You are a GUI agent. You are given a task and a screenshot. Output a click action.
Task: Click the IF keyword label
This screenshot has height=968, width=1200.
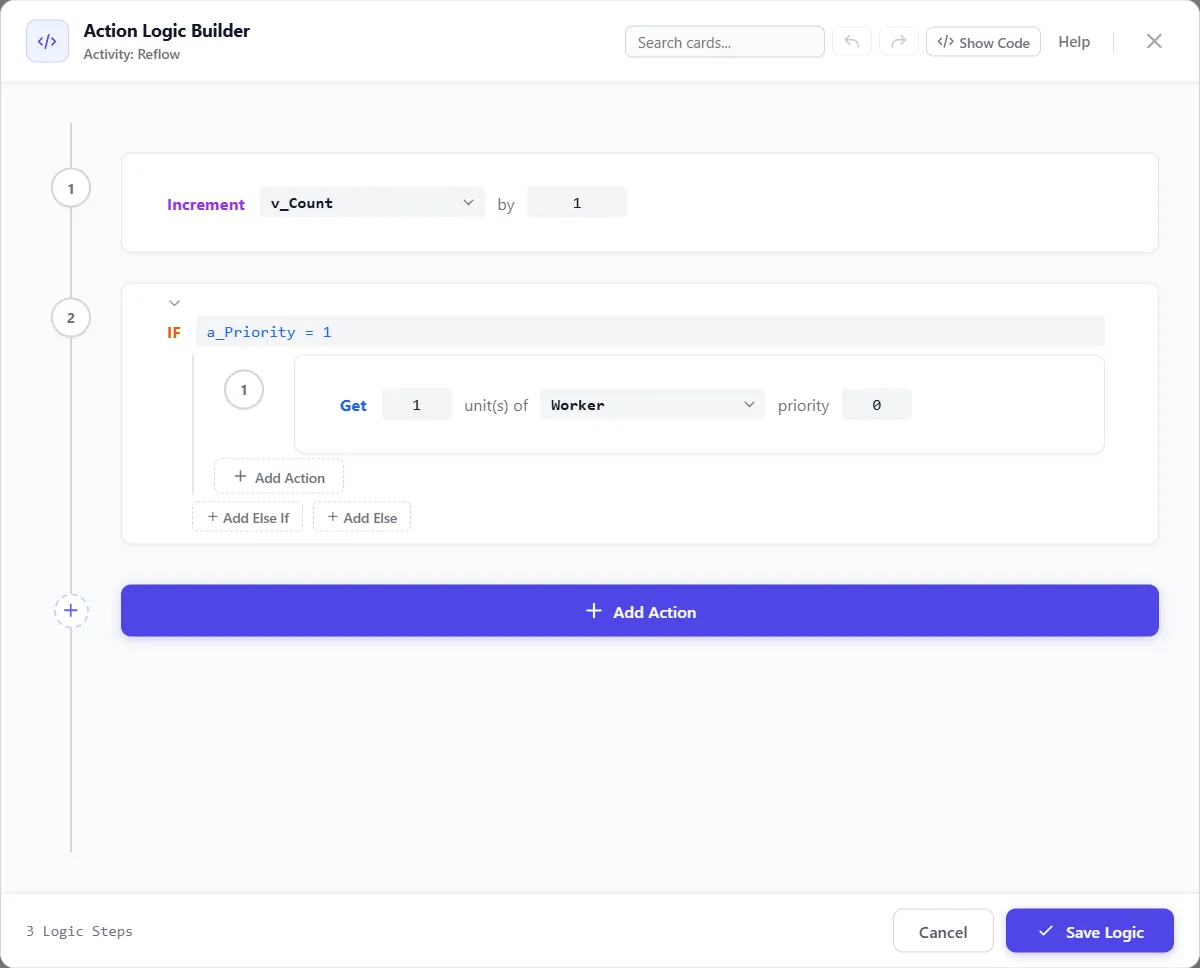click(x=174, y=332)
